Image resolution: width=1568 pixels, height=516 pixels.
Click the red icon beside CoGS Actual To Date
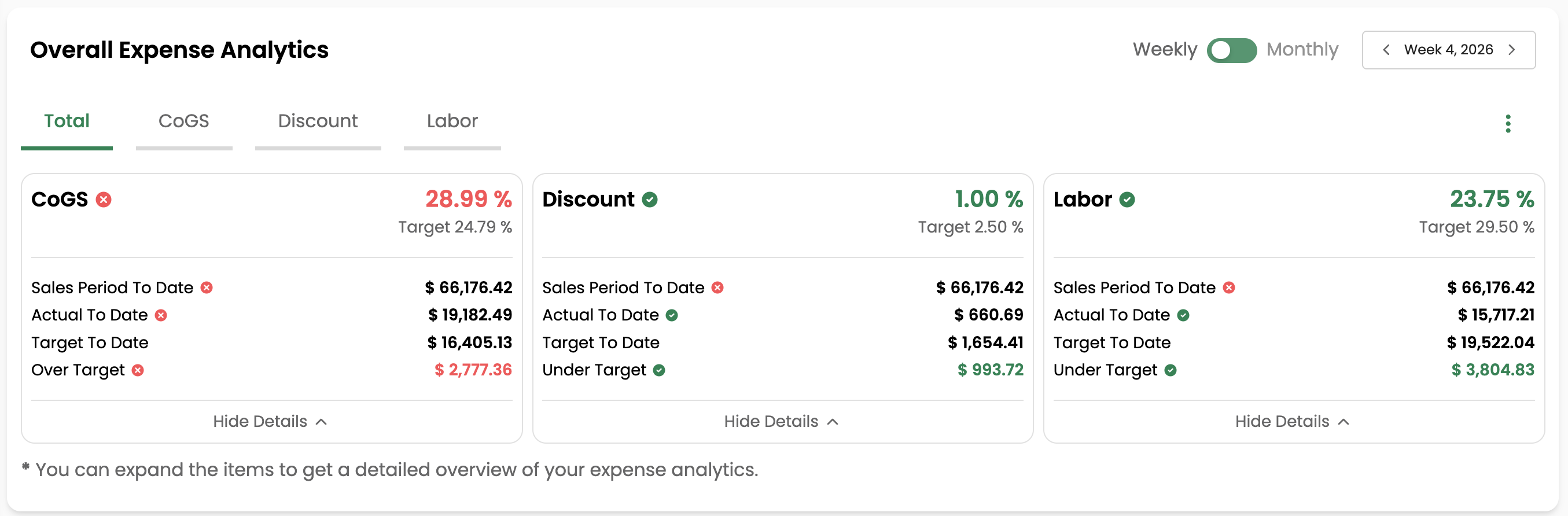[x=160, y=315]
